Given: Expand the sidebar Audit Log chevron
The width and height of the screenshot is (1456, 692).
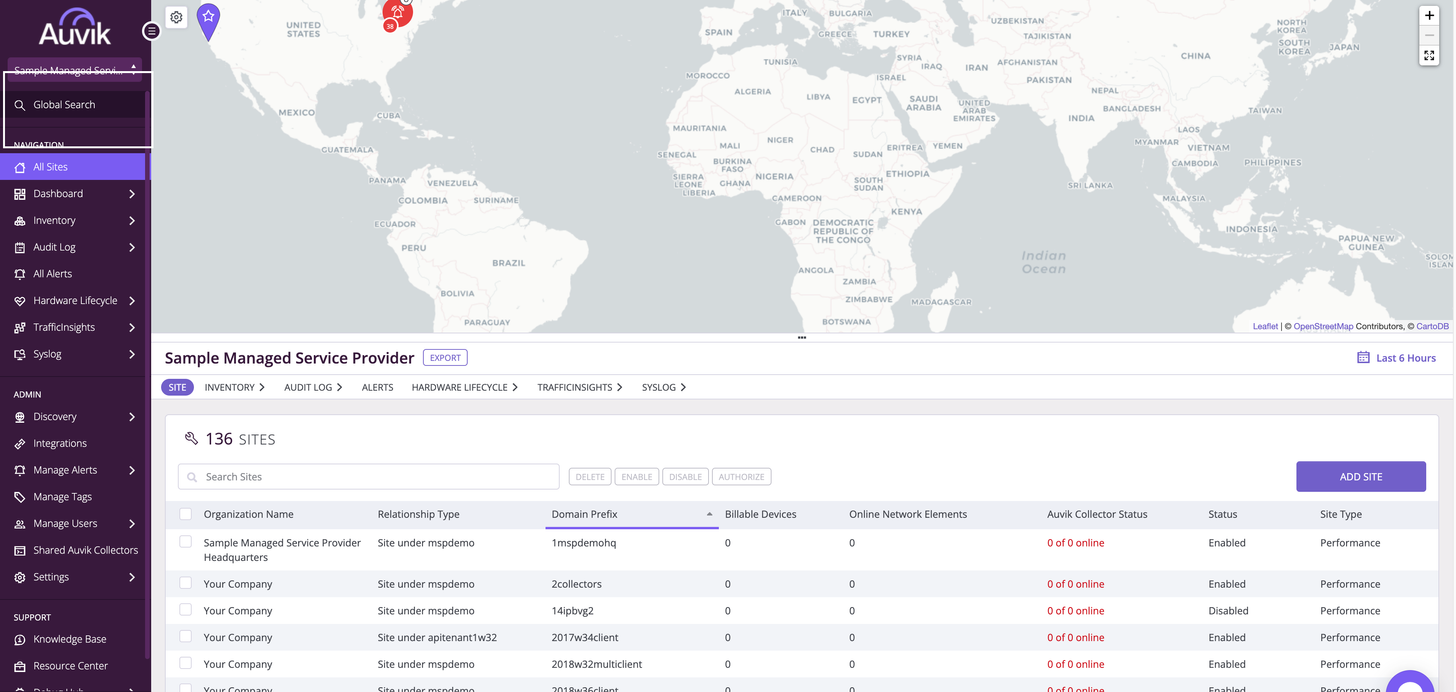Looking at the screenshot, I should click(132, 247).
